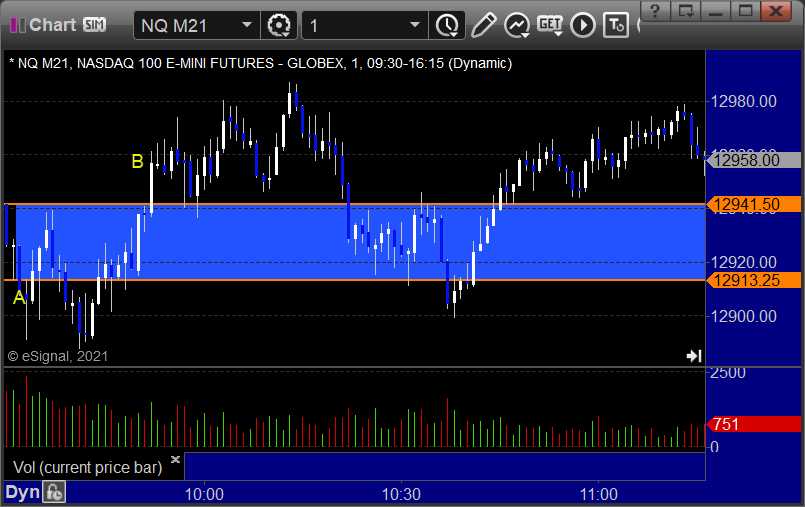Open the symbol settings gear menu
Screen dimensions: 805x507
279,25
